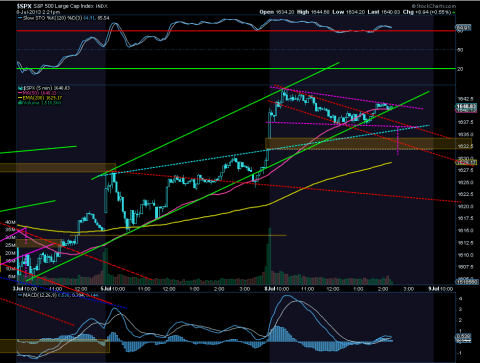Click the 1622.5 price axis label
480x363 pixels.
coord(465,194)
